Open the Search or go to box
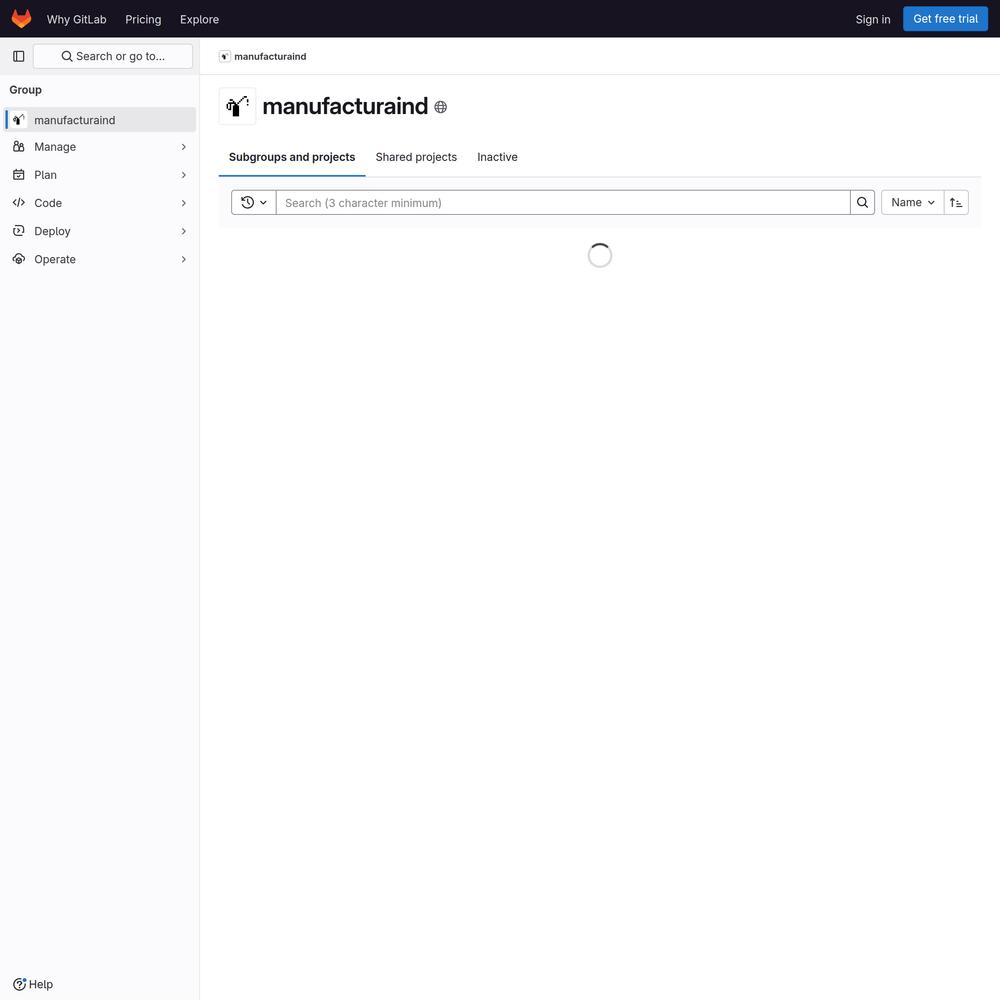1000x1000 pixels. [113, 56]
